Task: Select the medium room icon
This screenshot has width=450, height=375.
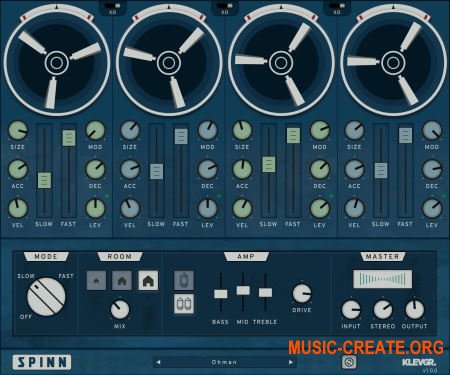Action: [x=122, y=281]
